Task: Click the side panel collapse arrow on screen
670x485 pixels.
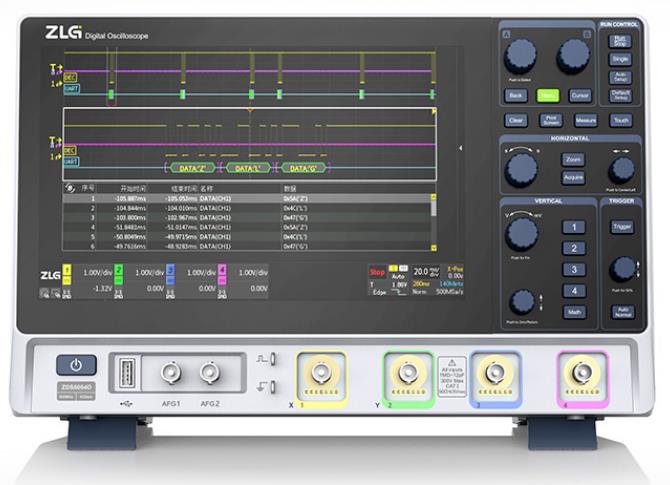Action: [x=461, y=148]
